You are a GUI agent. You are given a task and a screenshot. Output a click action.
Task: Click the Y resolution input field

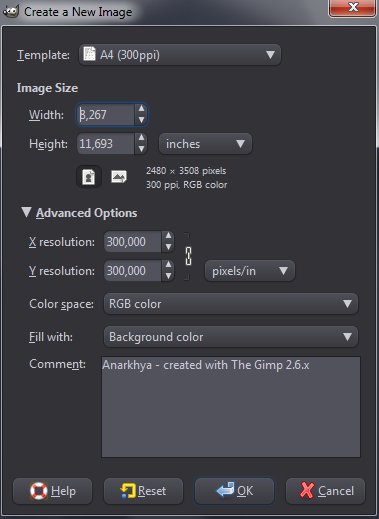[x=133, y=271]
